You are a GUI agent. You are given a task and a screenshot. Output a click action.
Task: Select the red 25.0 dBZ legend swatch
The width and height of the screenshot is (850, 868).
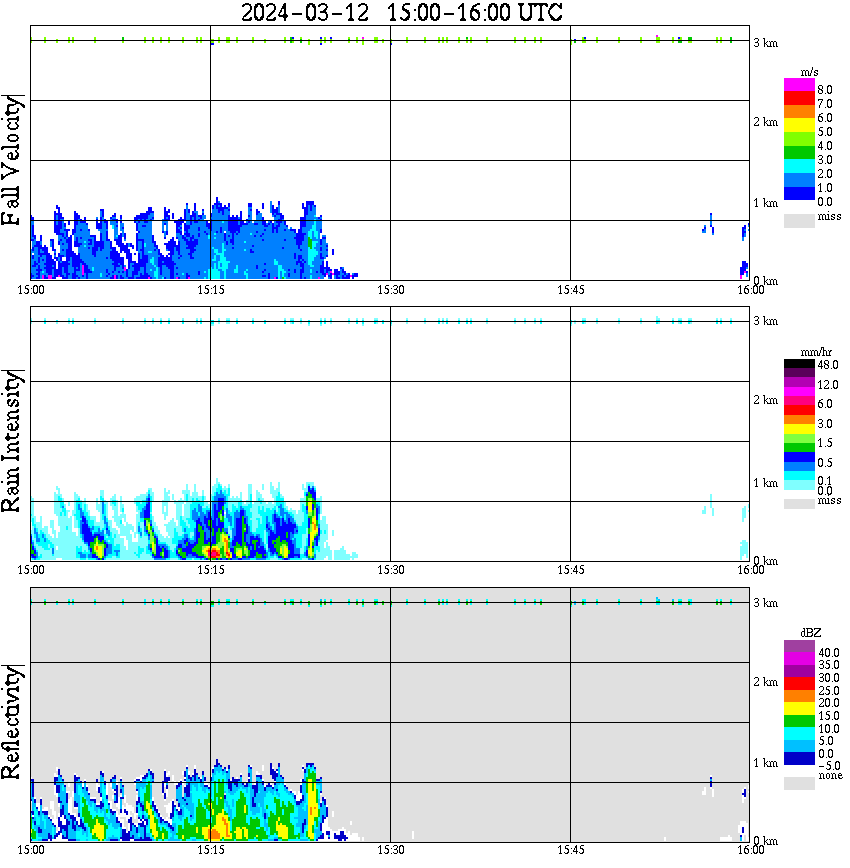point(799,684)
